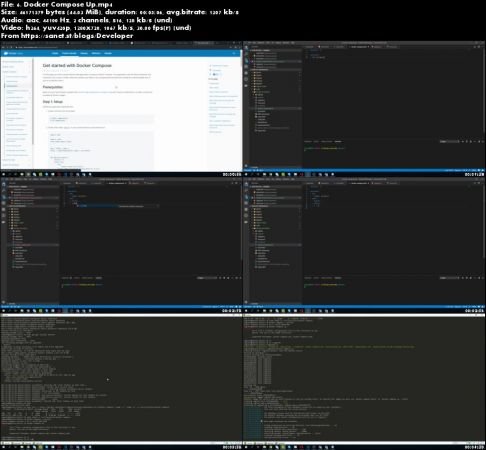Click the 'Get started with Docker Compose' heading
The width and height of the screenshot is (486, 450).
pos(77,65)
